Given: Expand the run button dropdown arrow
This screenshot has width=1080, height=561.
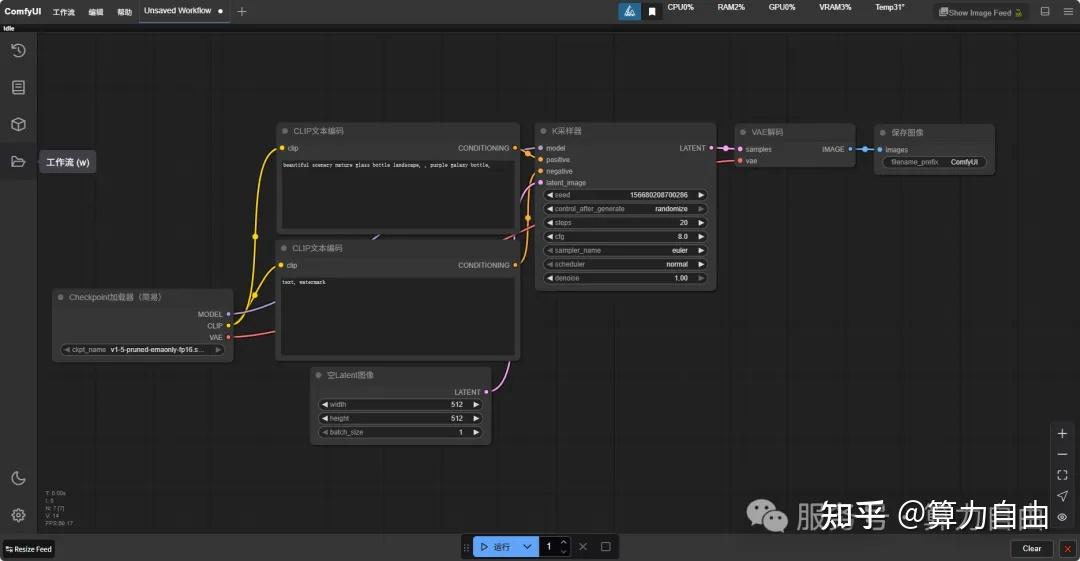Looking at the screenshot, I should click(x=527, y=547).
